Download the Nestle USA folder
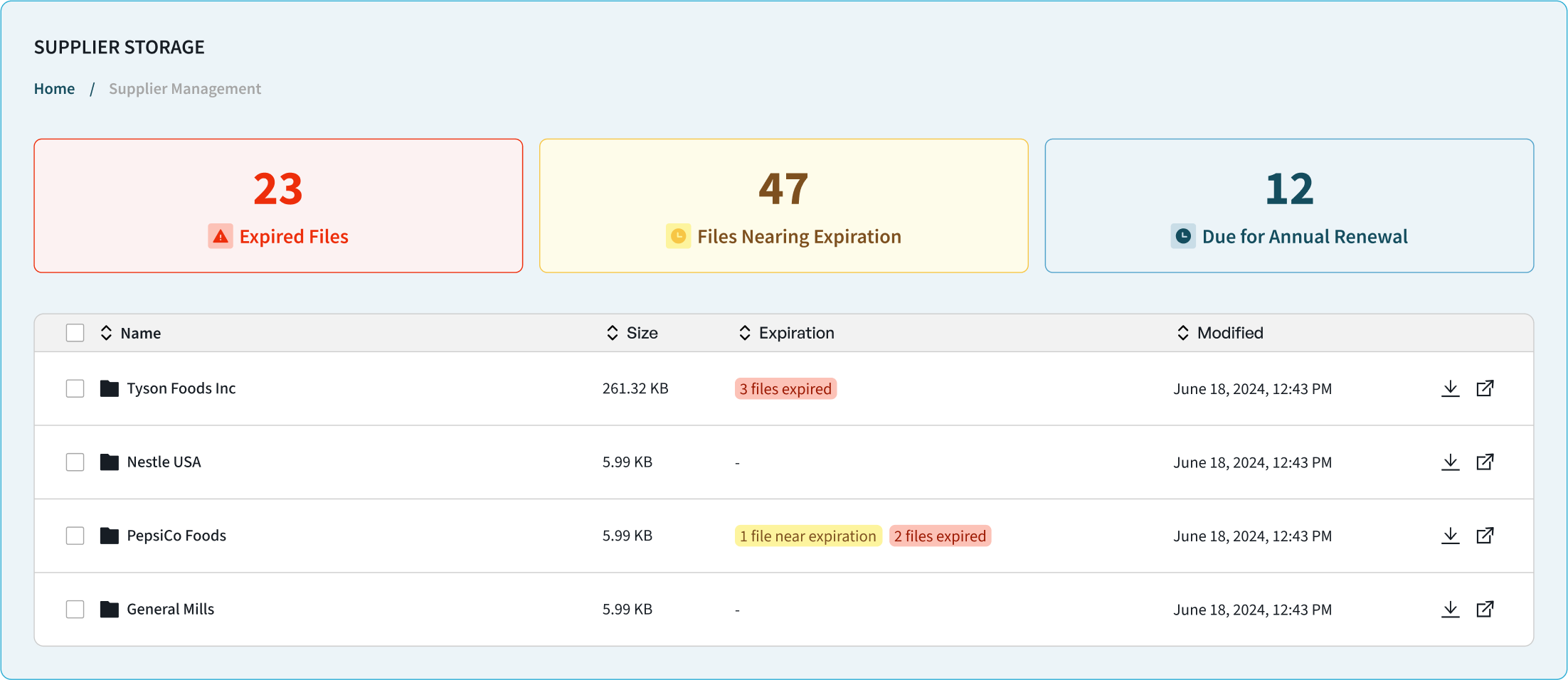Screen dimensions: 1568x680 click(x=1450, y=462)
